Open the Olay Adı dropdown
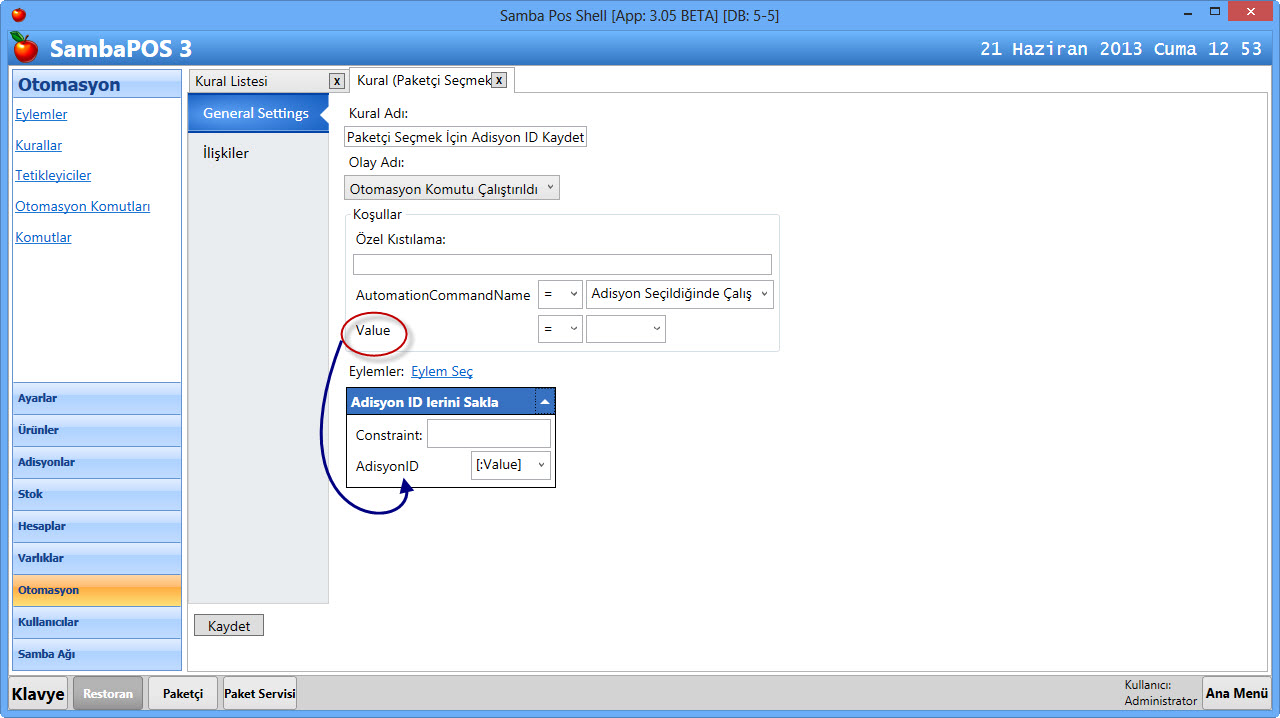This screenshot has width=1280, height=718. point(451,188)
